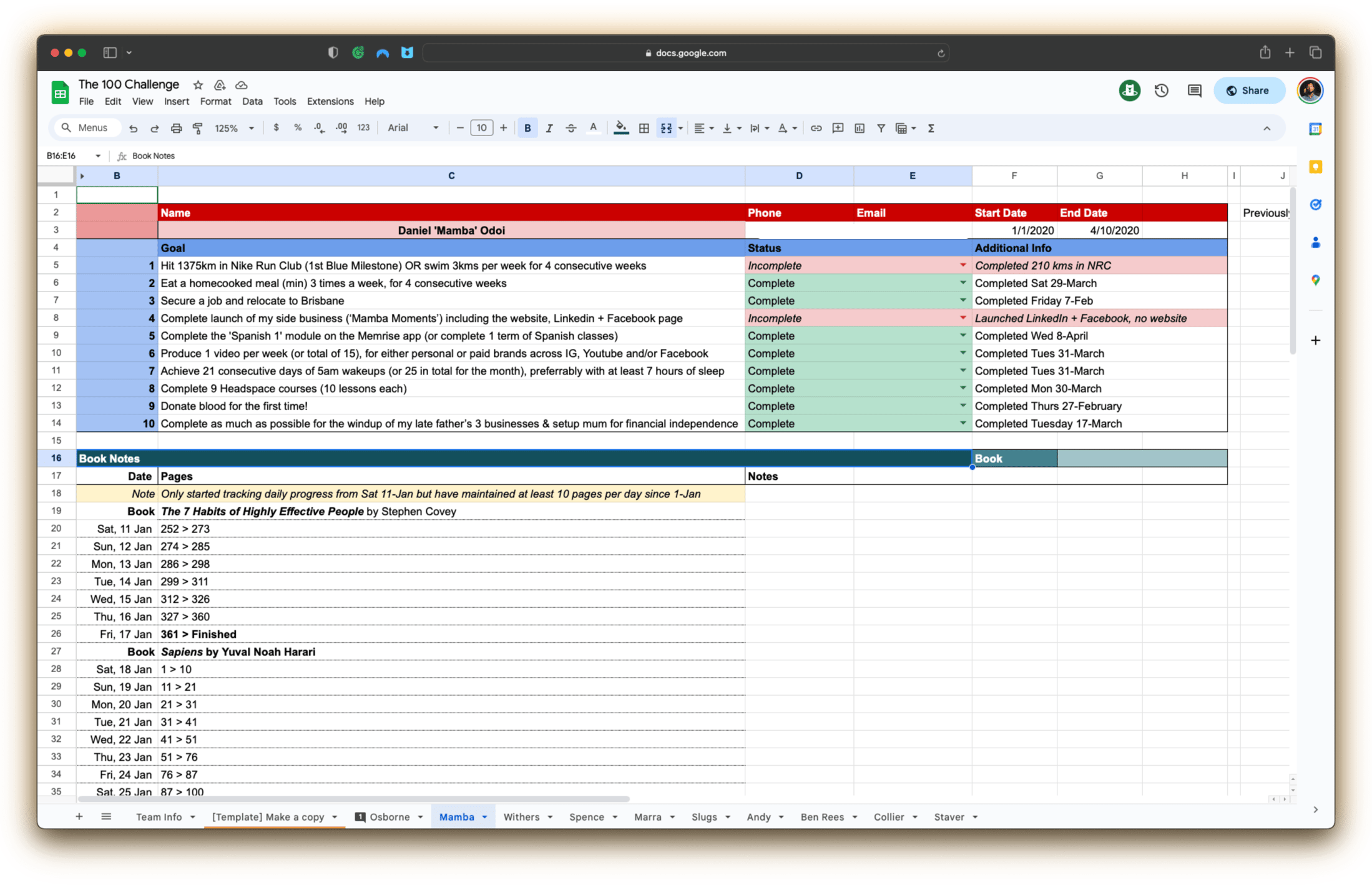Open status dropdown for goal 1 row

click(963, 265)
